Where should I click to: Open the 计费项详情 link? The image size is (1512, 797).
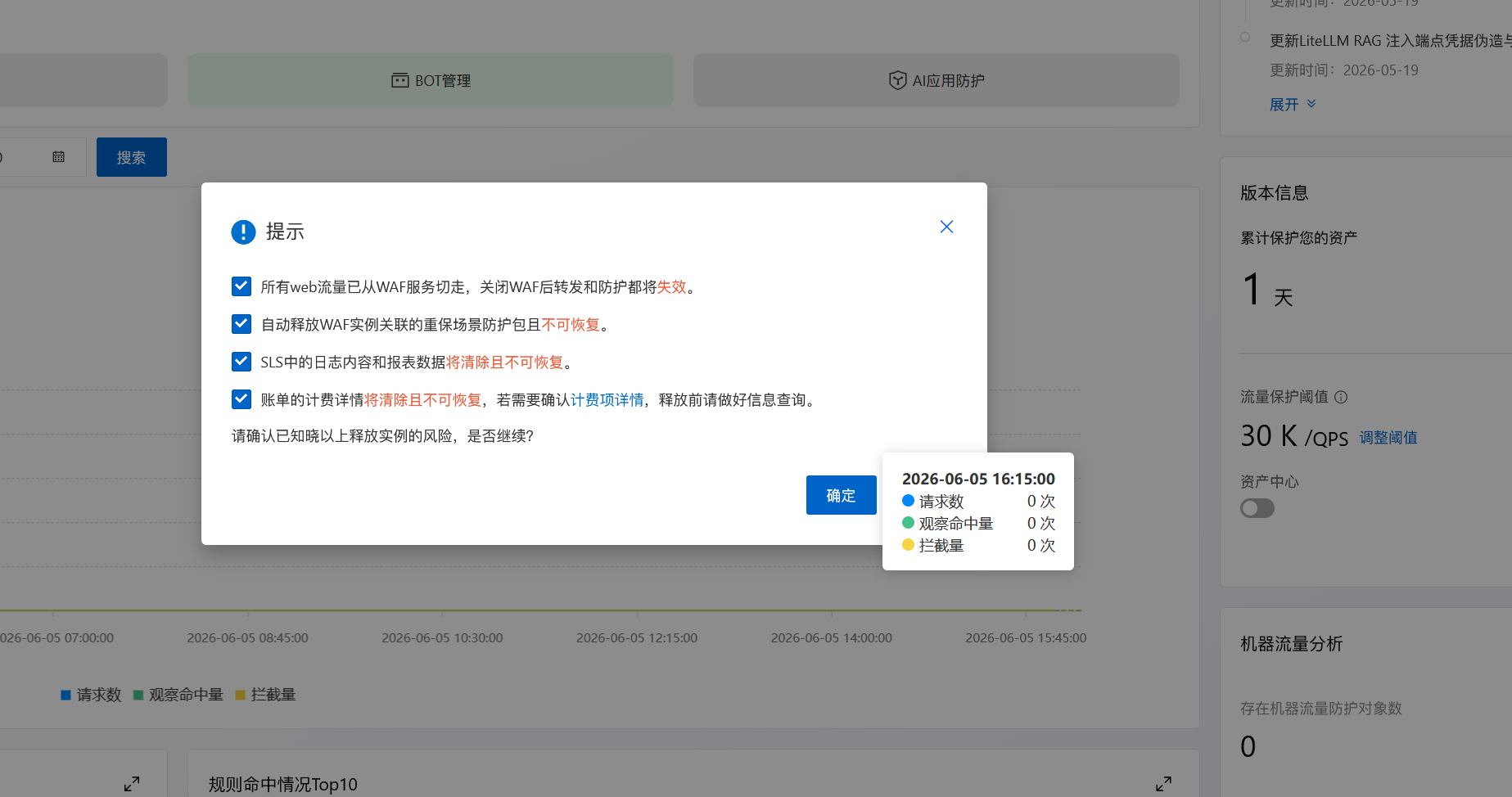click(607, 400)
